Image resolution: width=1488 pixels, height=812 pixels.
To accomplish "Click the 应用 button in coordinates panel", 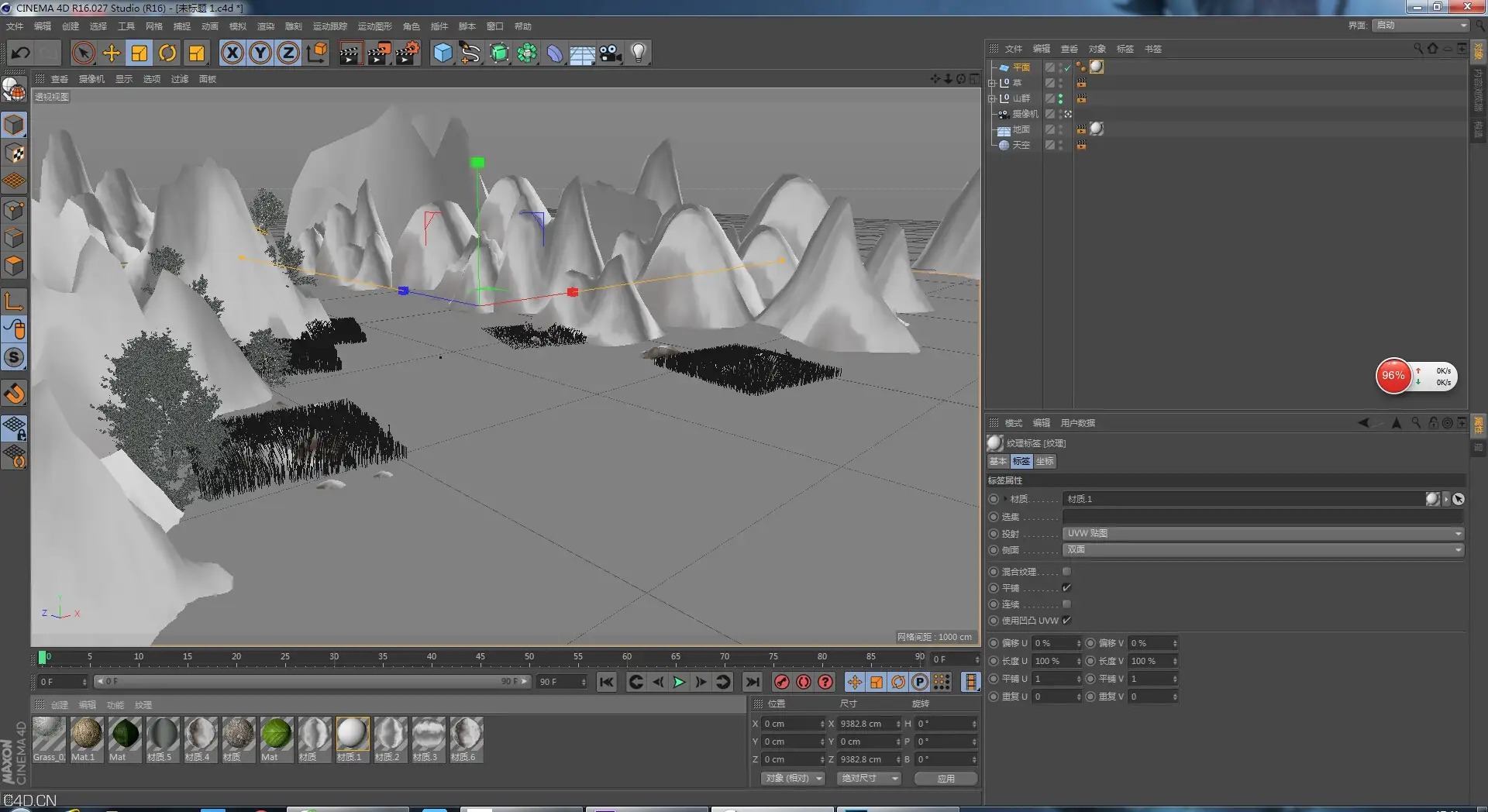I will (945, 779).
